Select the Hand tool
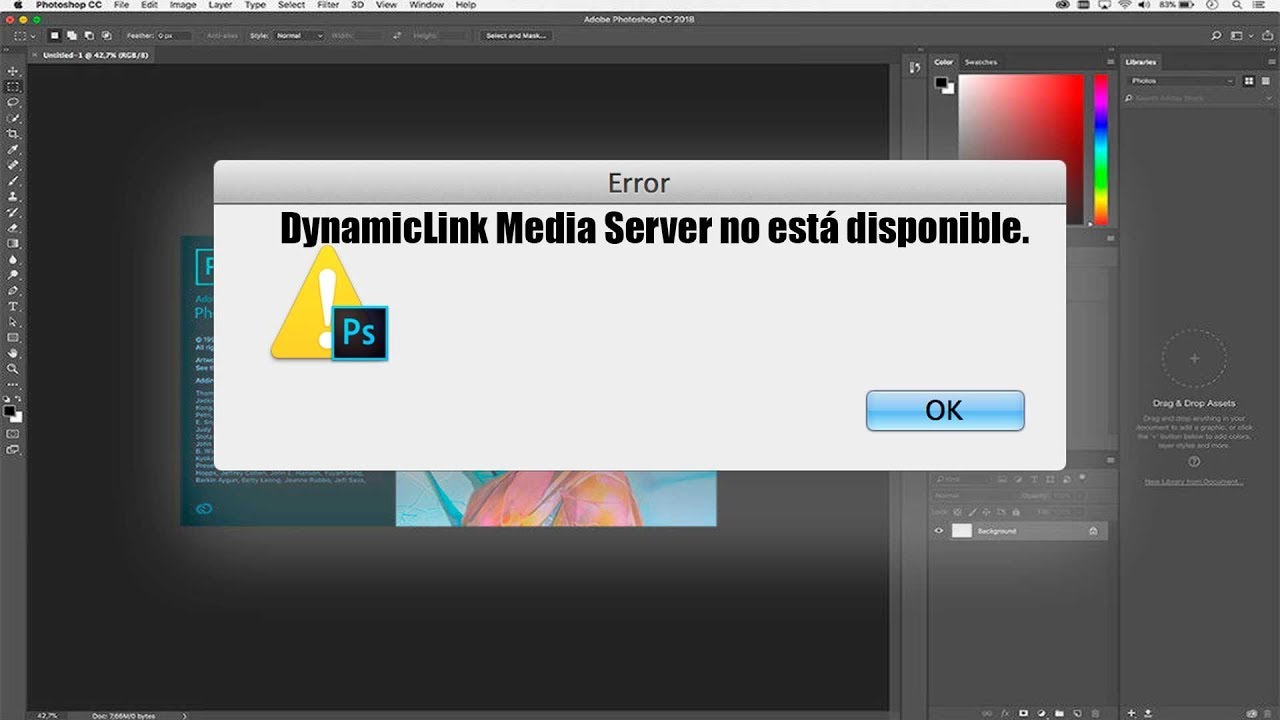 (13, 353)
